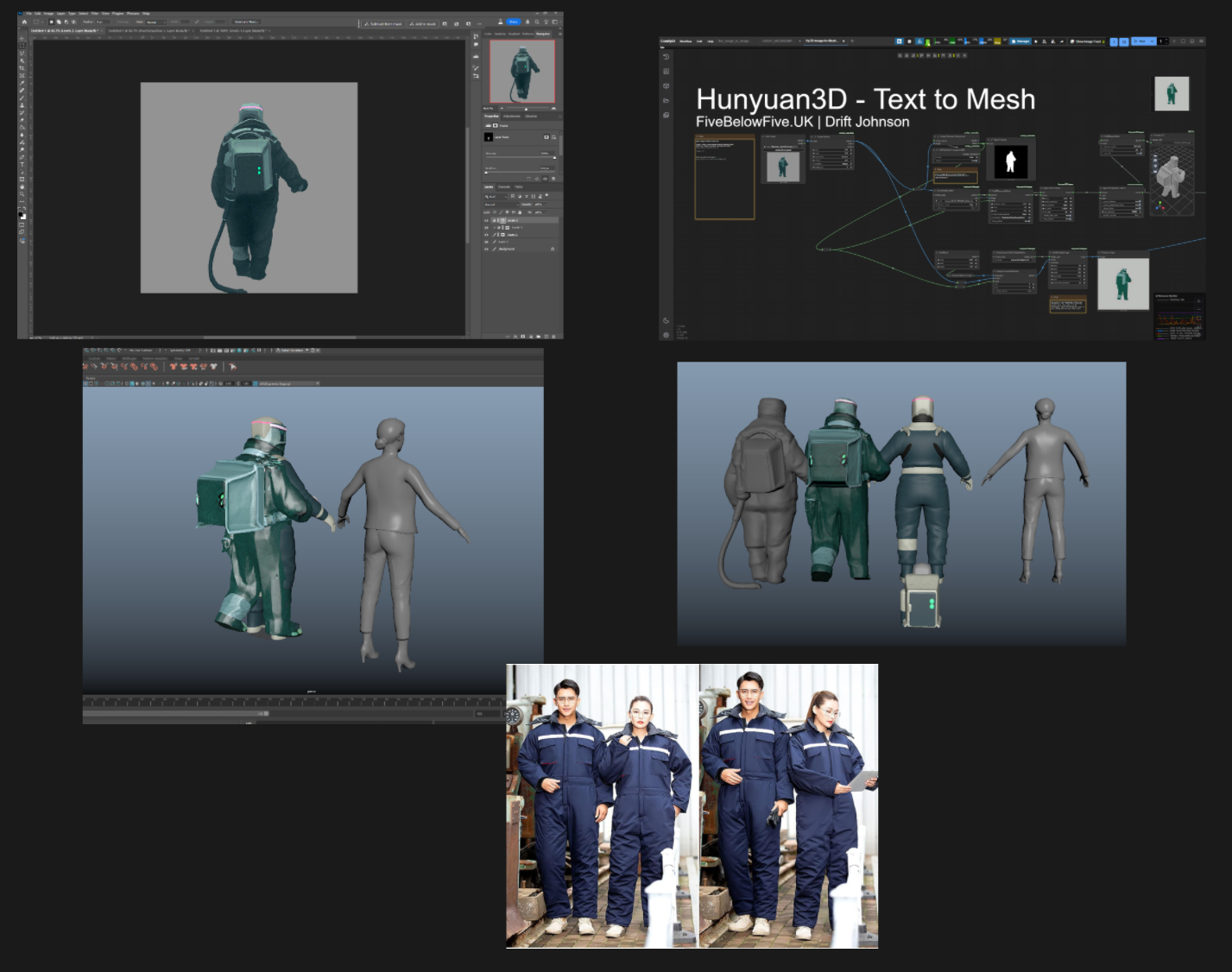Select the Clone Stamp tool in Photoshop

pos(22,105)
